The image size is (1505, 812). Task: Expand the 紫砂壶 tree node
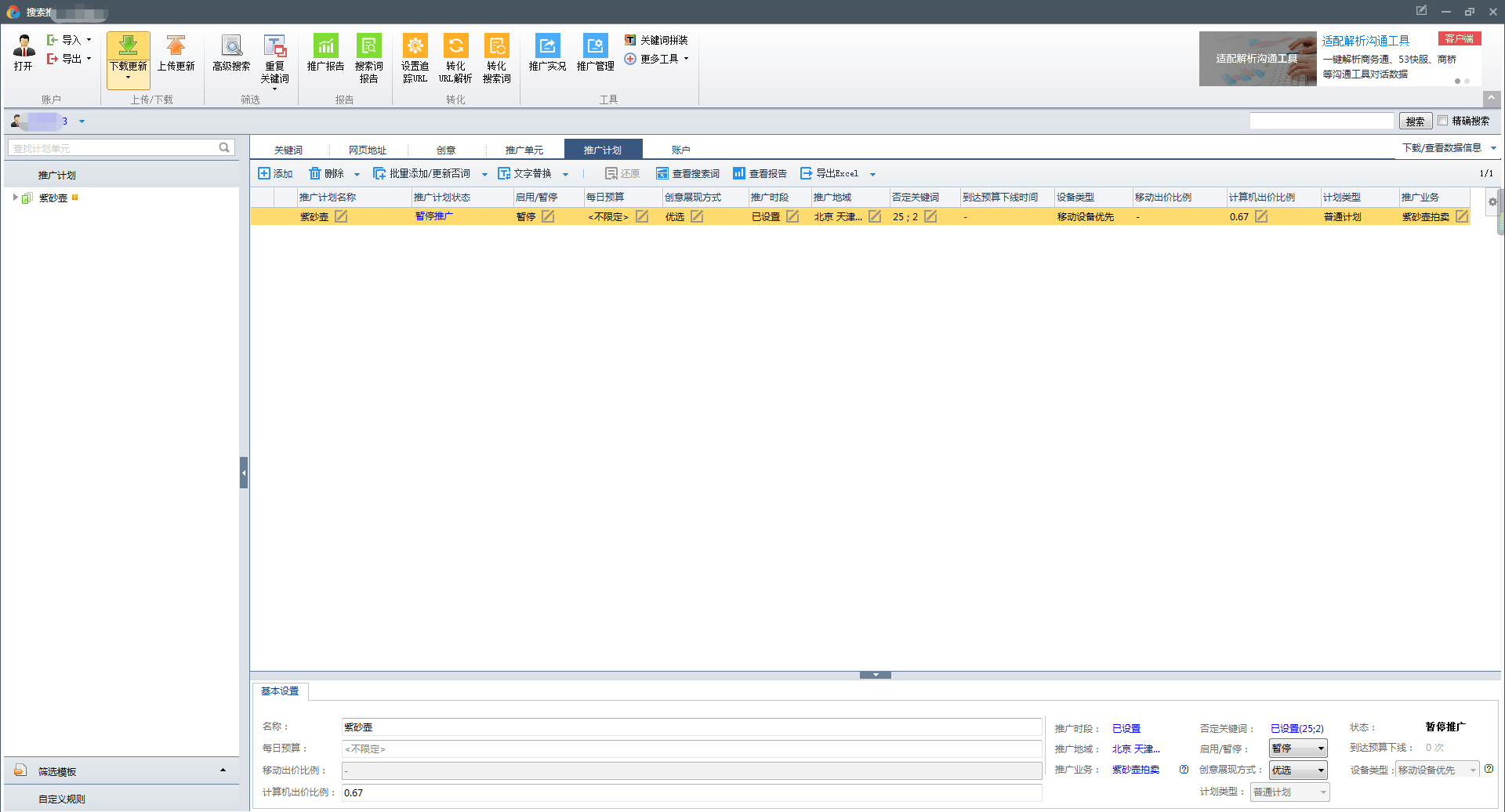coord(15,198)
